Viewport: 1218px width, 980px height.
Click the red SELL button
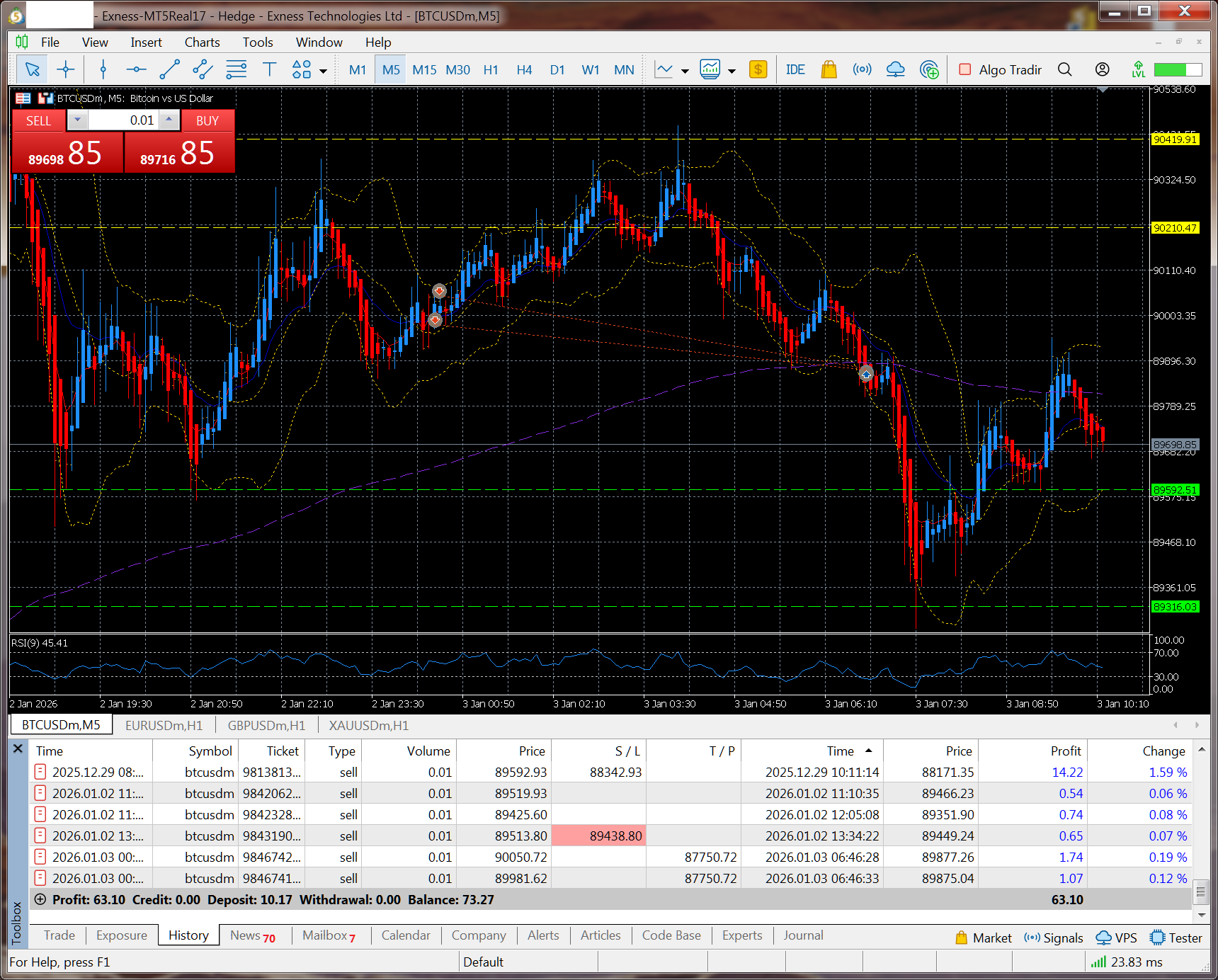pos(38,120)
